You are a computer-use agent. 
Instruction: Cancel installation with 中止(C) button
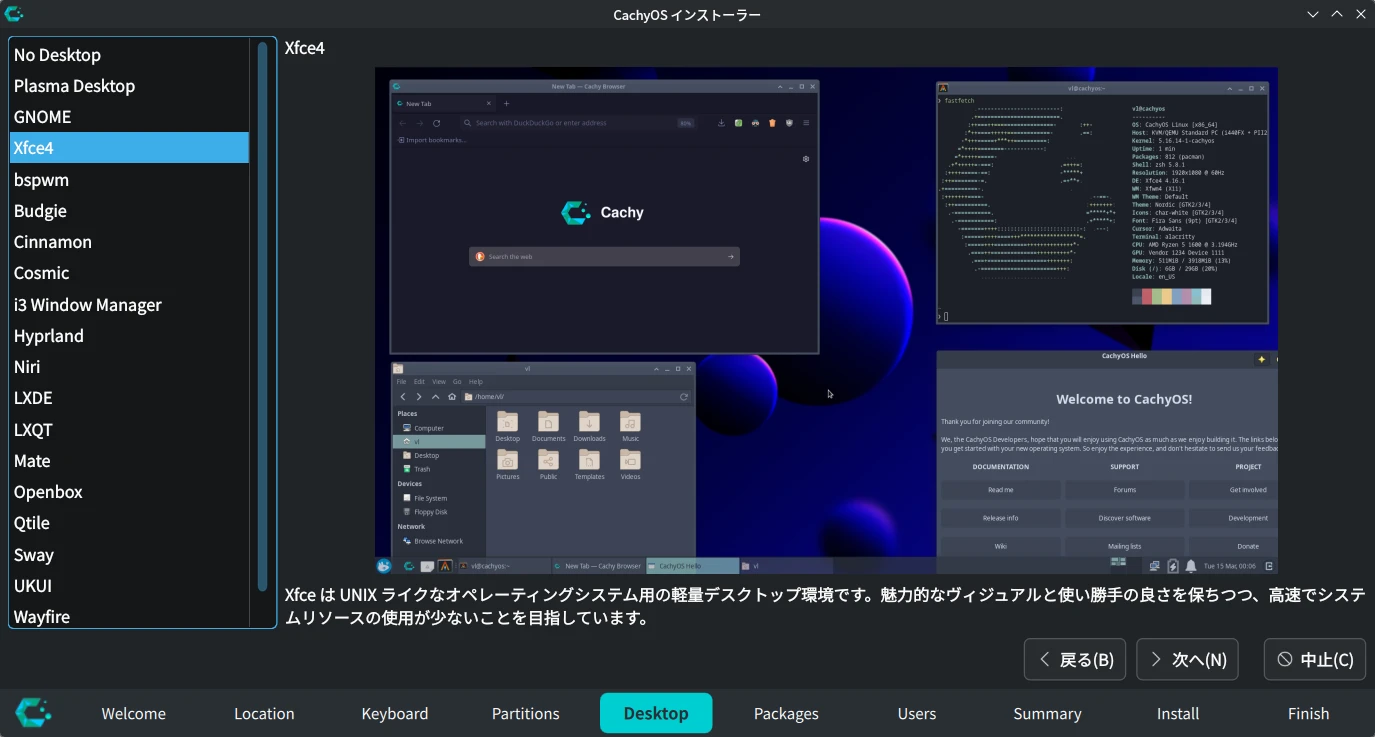click(x=1315, y=659)
